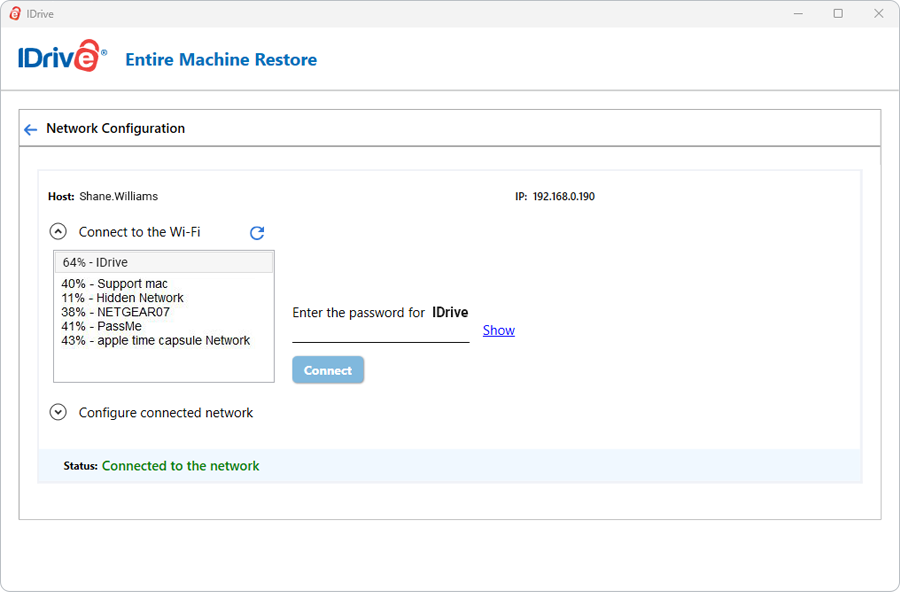Viewport: 900px width, 592px height.
Task: Maximize the IDrive window
Action: tap(838, 14)
